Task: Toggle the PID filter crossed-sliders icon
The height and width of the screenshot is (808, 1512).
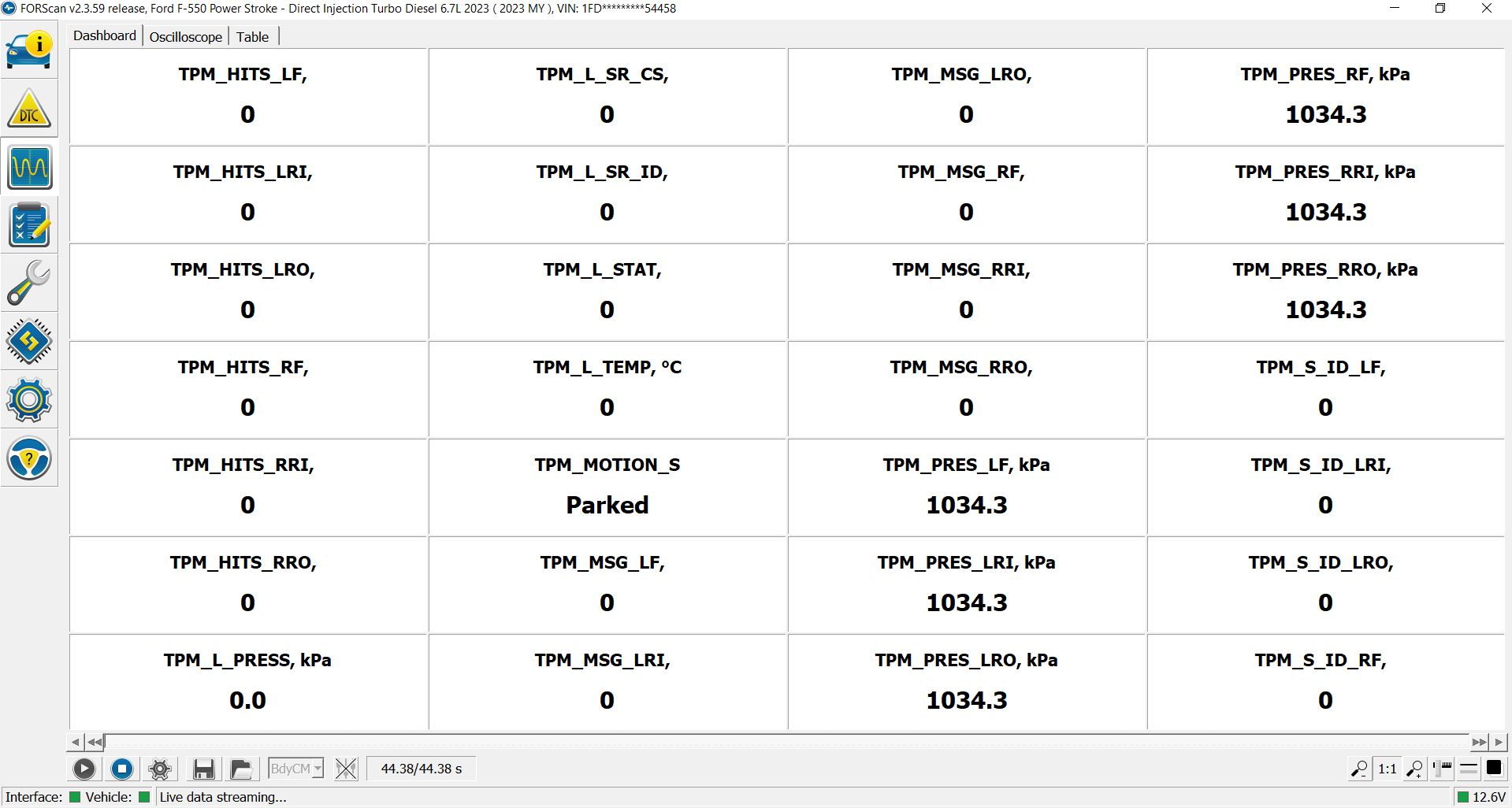Action: pos(346,769)
